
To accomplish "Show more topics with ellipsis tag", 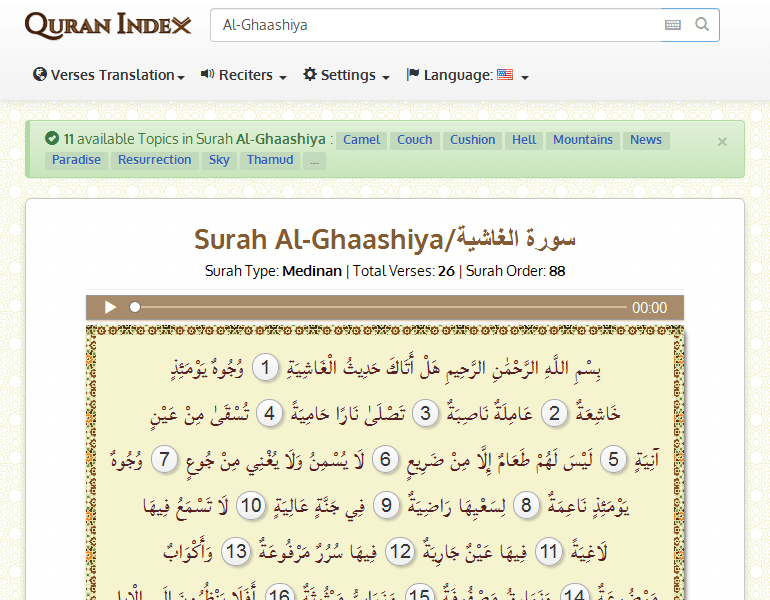I will coord(315,160).
